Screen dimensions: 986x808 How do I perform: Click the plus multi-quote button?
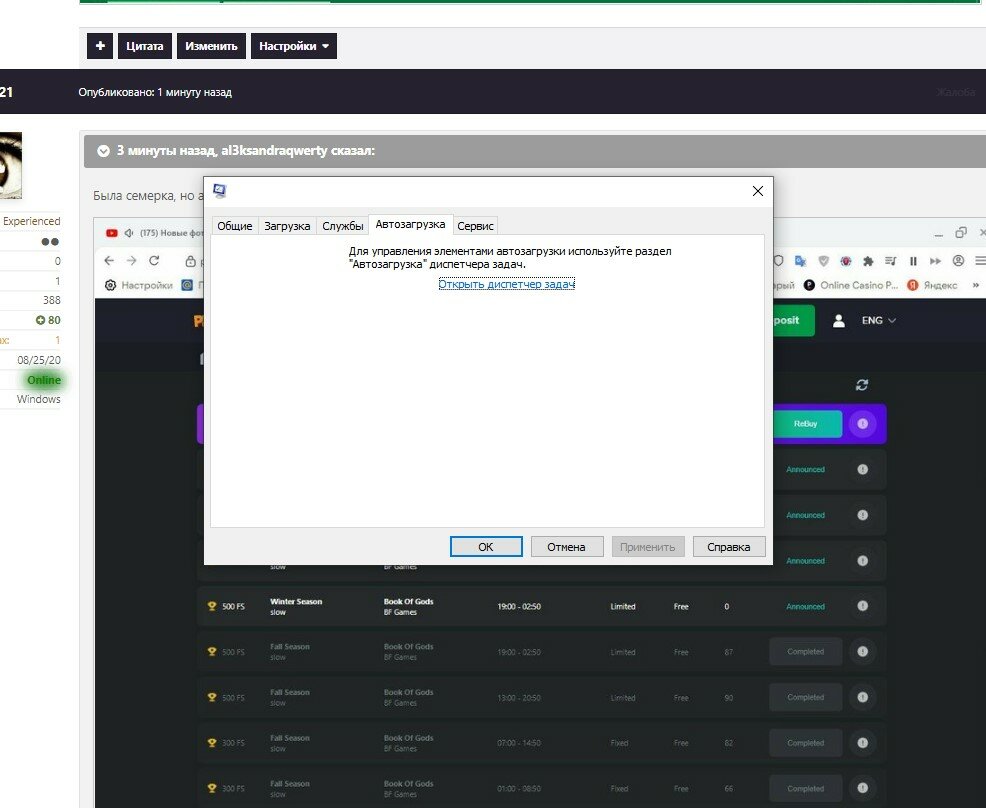pos(100,46)
